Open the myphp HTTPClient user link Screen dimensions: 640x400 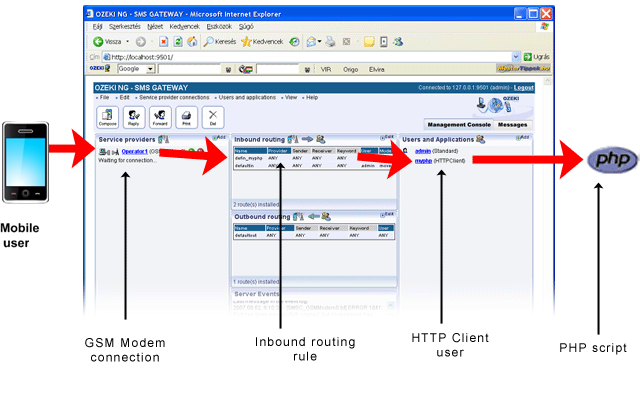(423, 161)
